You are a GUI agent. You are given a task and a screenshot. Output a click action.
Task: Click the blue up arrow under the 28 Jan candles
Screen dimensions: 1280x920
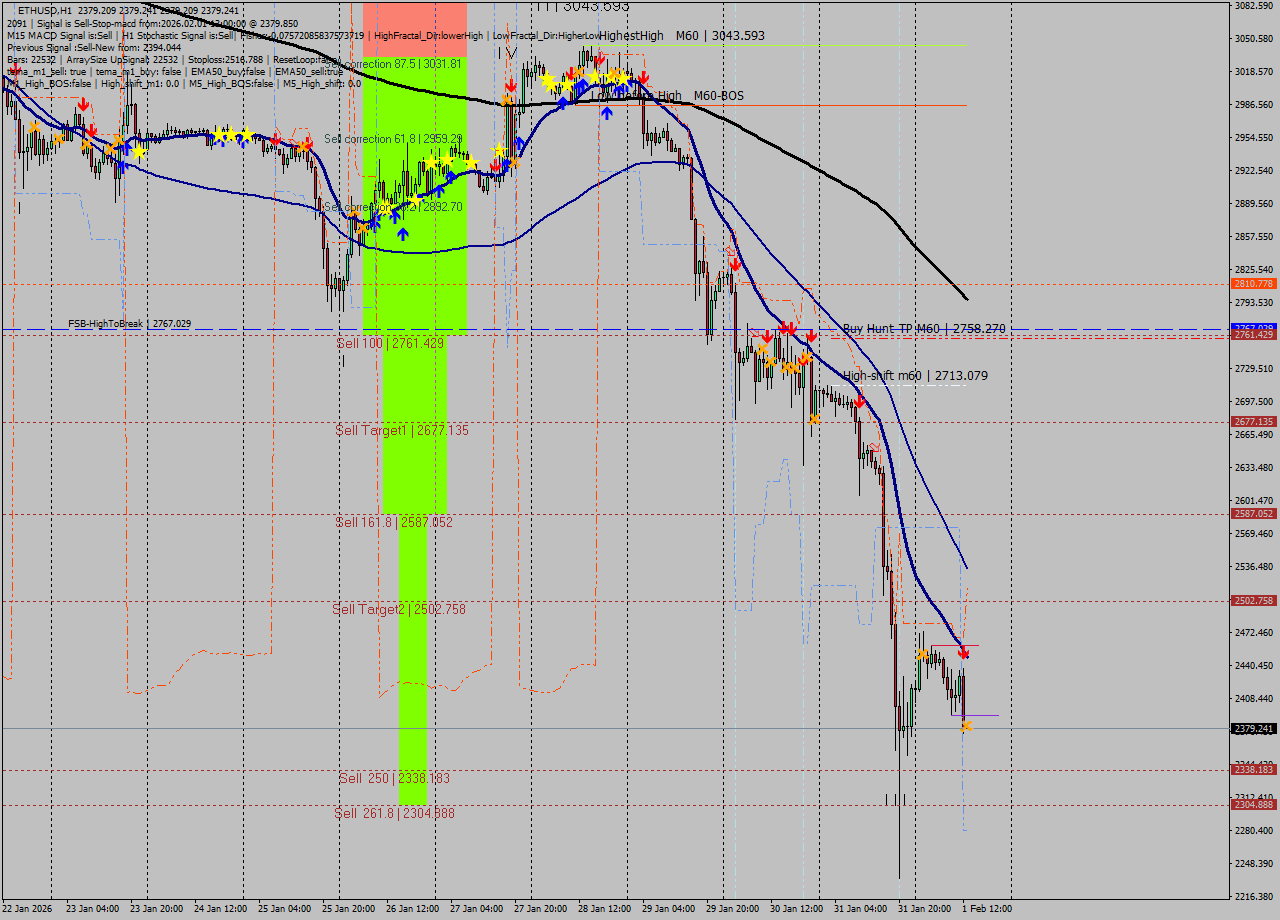point(606,113)
